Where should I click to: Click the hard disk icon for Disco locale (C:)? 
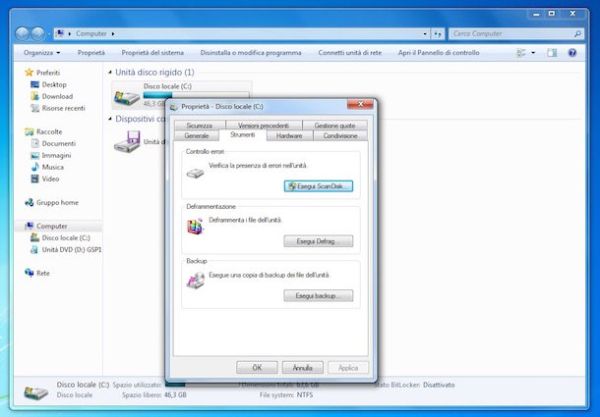(126, 98)
